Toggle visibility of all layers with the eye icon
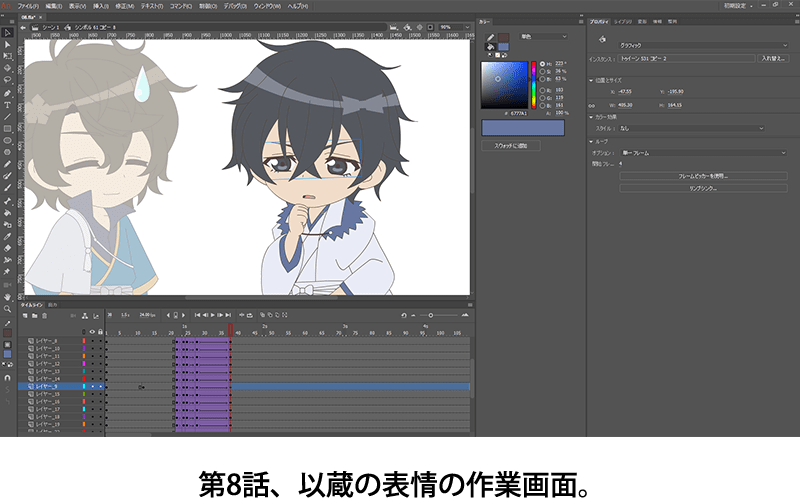Screen dimensions: 800x498 (92, 332)
